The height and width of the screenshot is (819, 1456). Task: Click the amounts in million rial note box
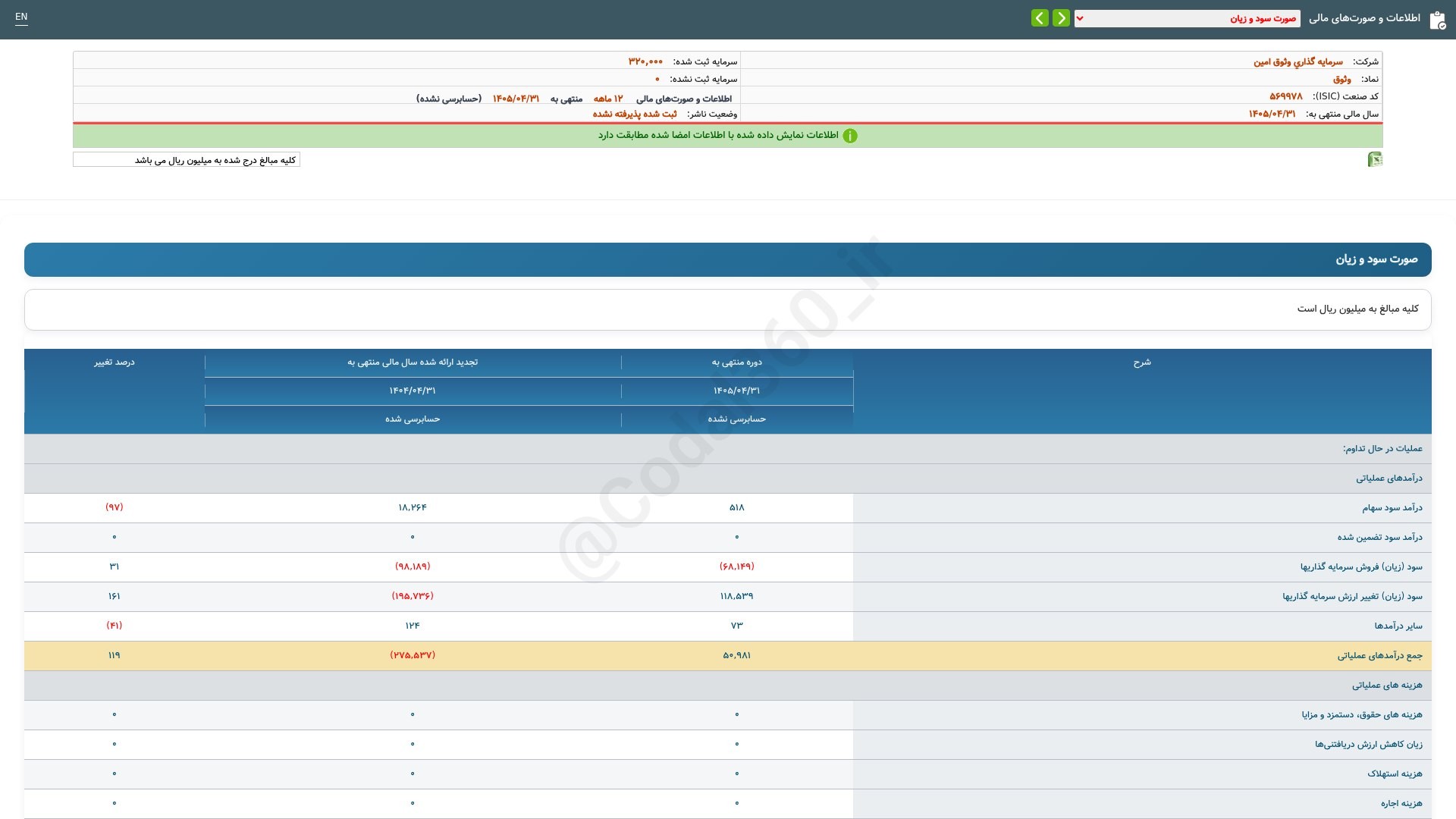(x=187, y=160)
